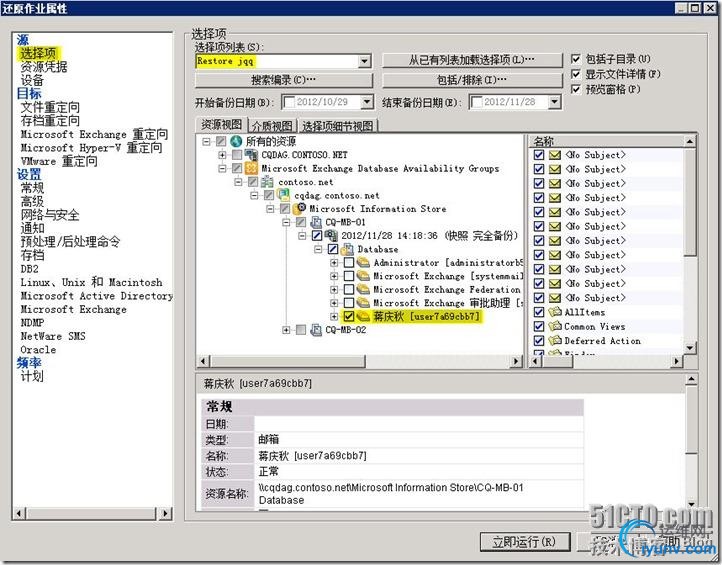Select 资源凭据 in the left pane

44,67
